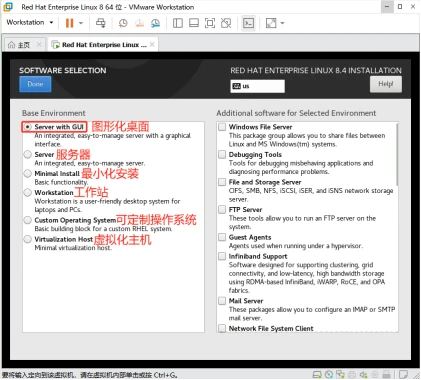Click the hard disk status bar icon
The image size is (421, 380).
point(317,375)
